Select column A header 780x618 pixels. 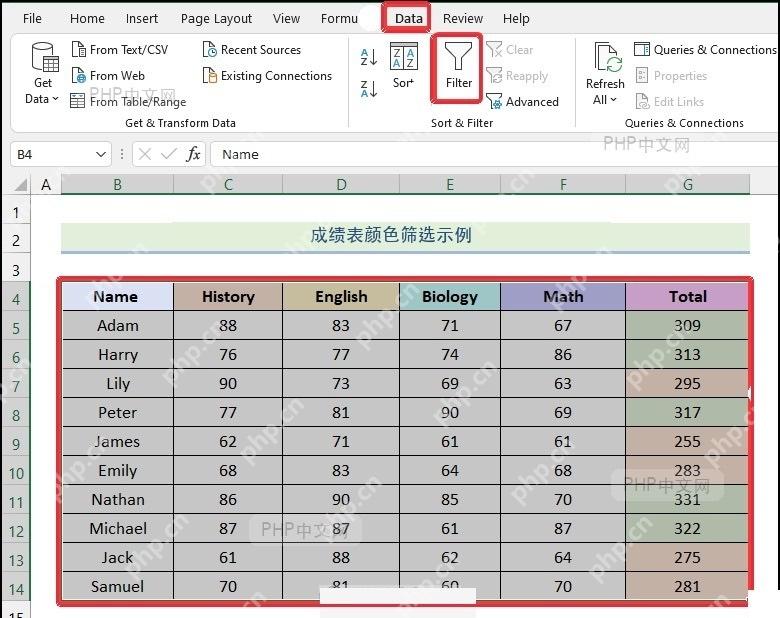46,185
